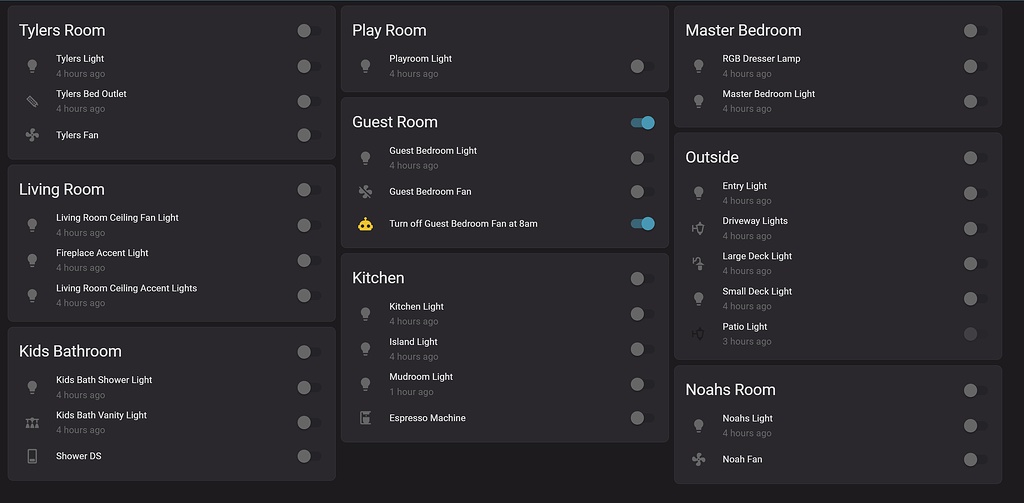Screen dimensions: 1024x503
Task: Disable the 8am Guest Bedroom Fan automation toggle
Action: (x=642, y=224)
